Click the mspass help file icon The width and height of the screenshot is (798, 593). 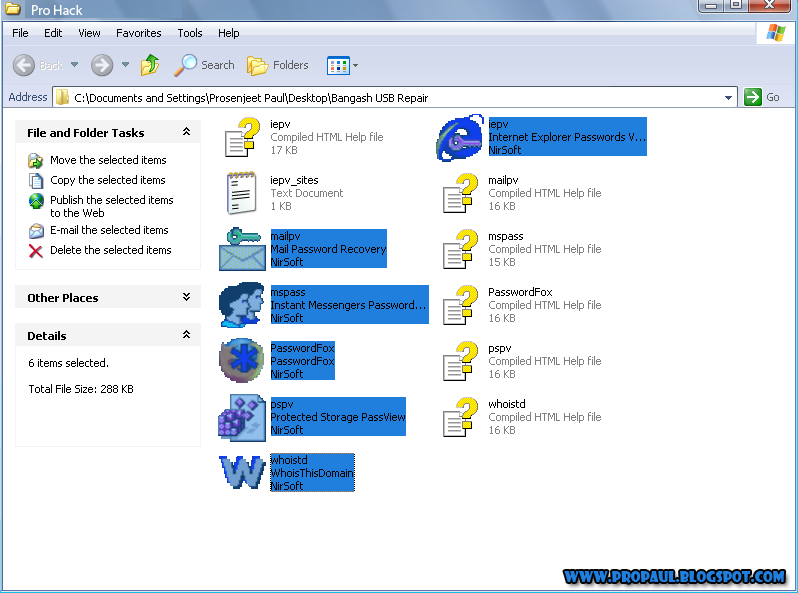pos(460,249)
